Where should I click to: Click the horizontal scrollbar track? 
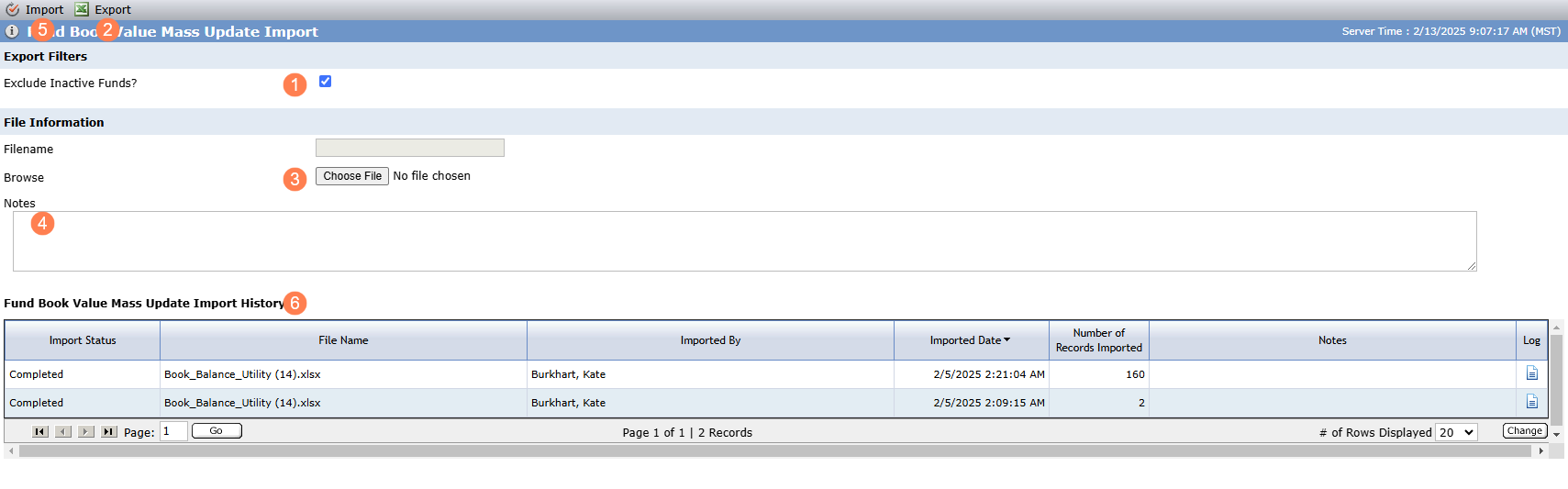tap(775, 451)
